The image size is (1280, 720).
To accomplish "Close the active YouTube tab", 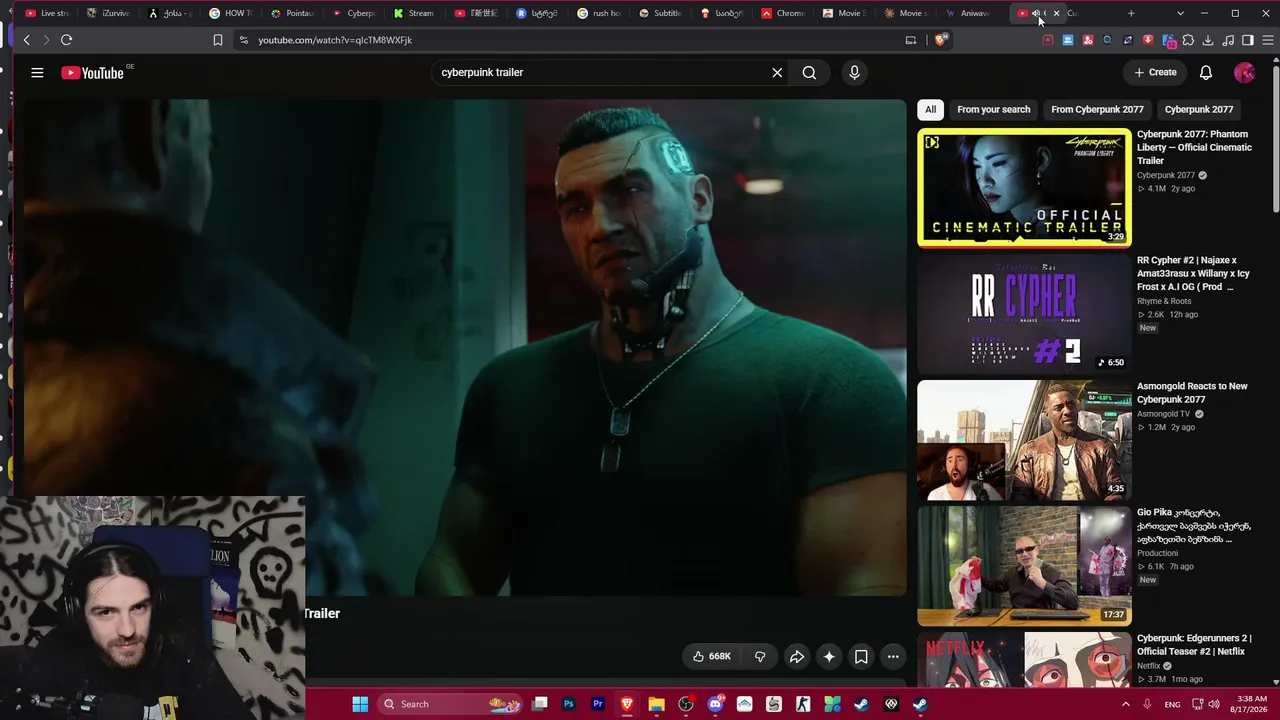I will click(x=1056, y=13).
